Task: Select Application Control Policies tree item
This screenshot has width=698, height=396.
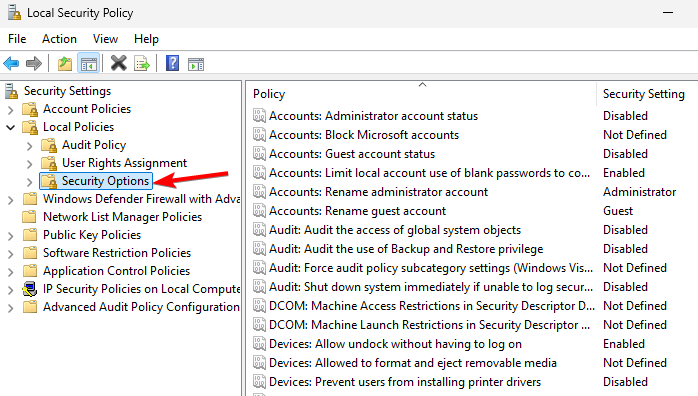Action: pyautogui.click(x=117, y=271)
